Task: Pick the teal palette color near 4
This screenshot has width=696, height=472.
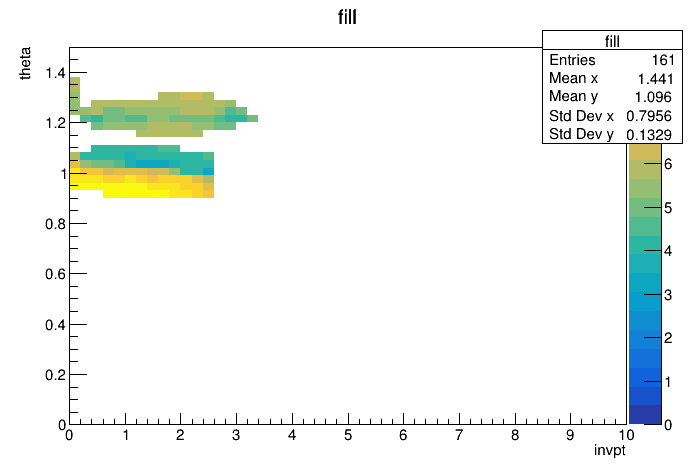Action: (x=645, y=245)
